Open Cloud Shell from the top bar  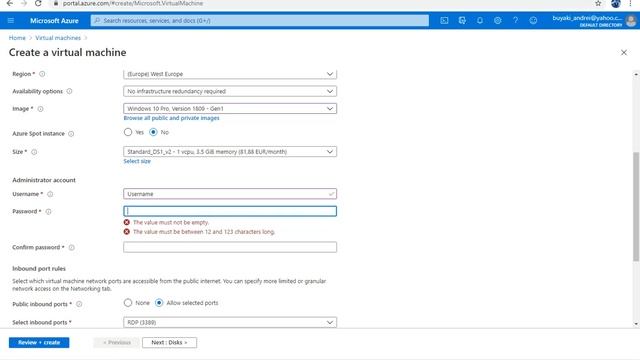pos(444,20)
